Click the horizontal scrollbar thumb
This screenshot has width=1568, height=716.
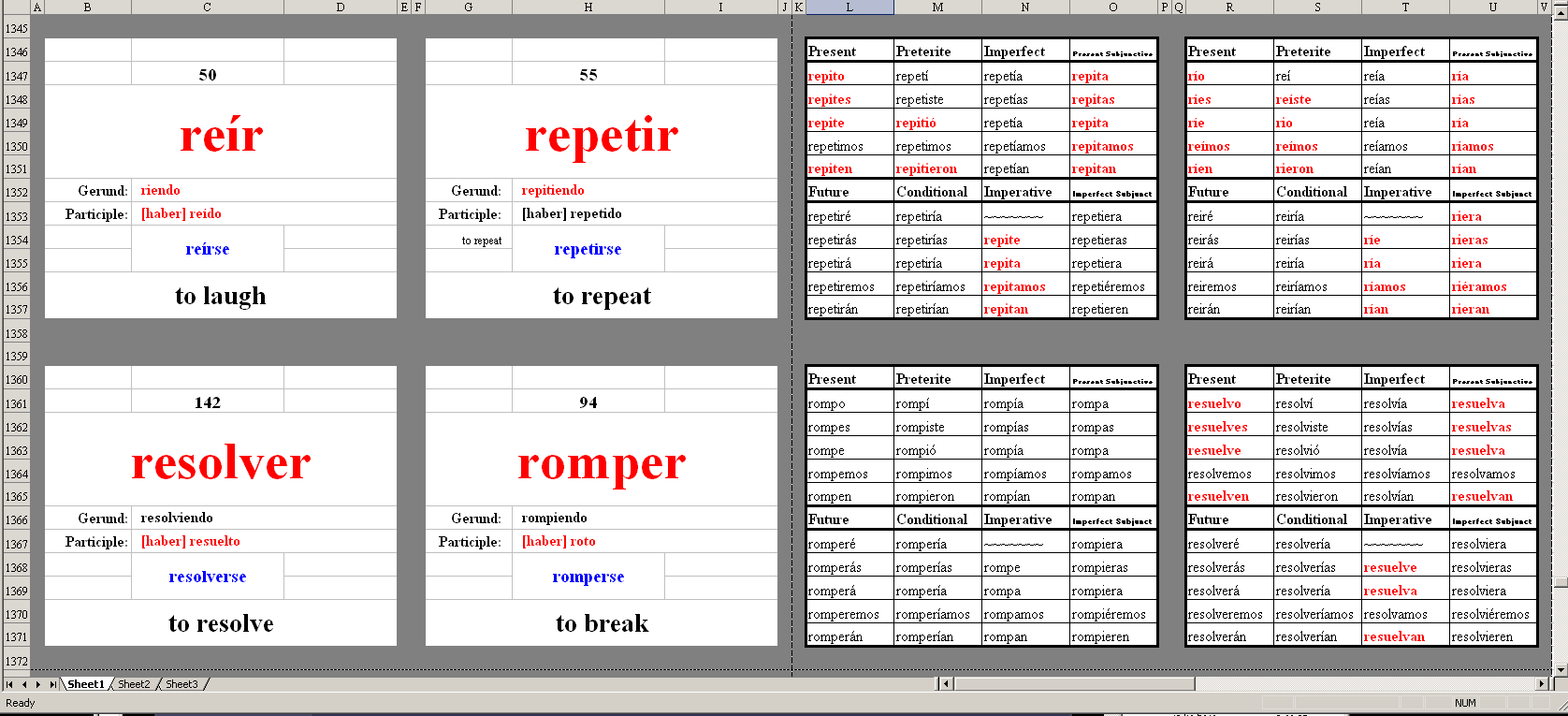tap(1074, 684)
